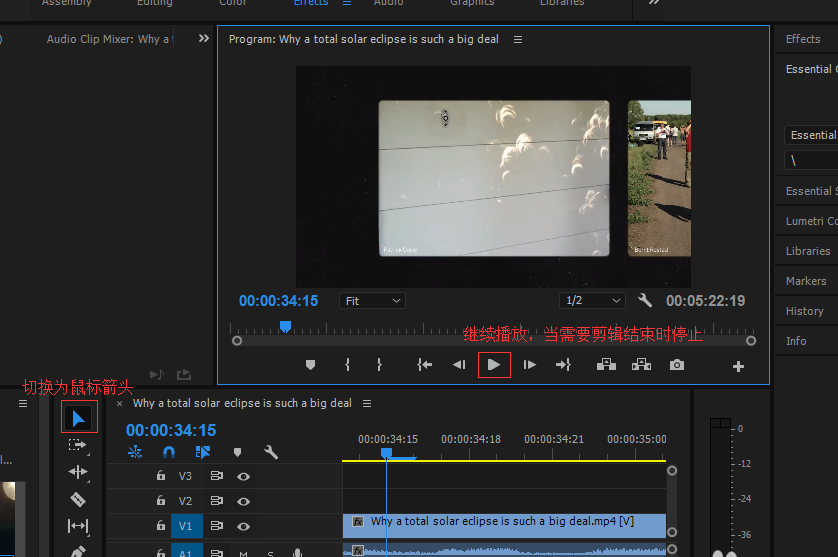Choose the Track Select Forward tool

(78, 445)
